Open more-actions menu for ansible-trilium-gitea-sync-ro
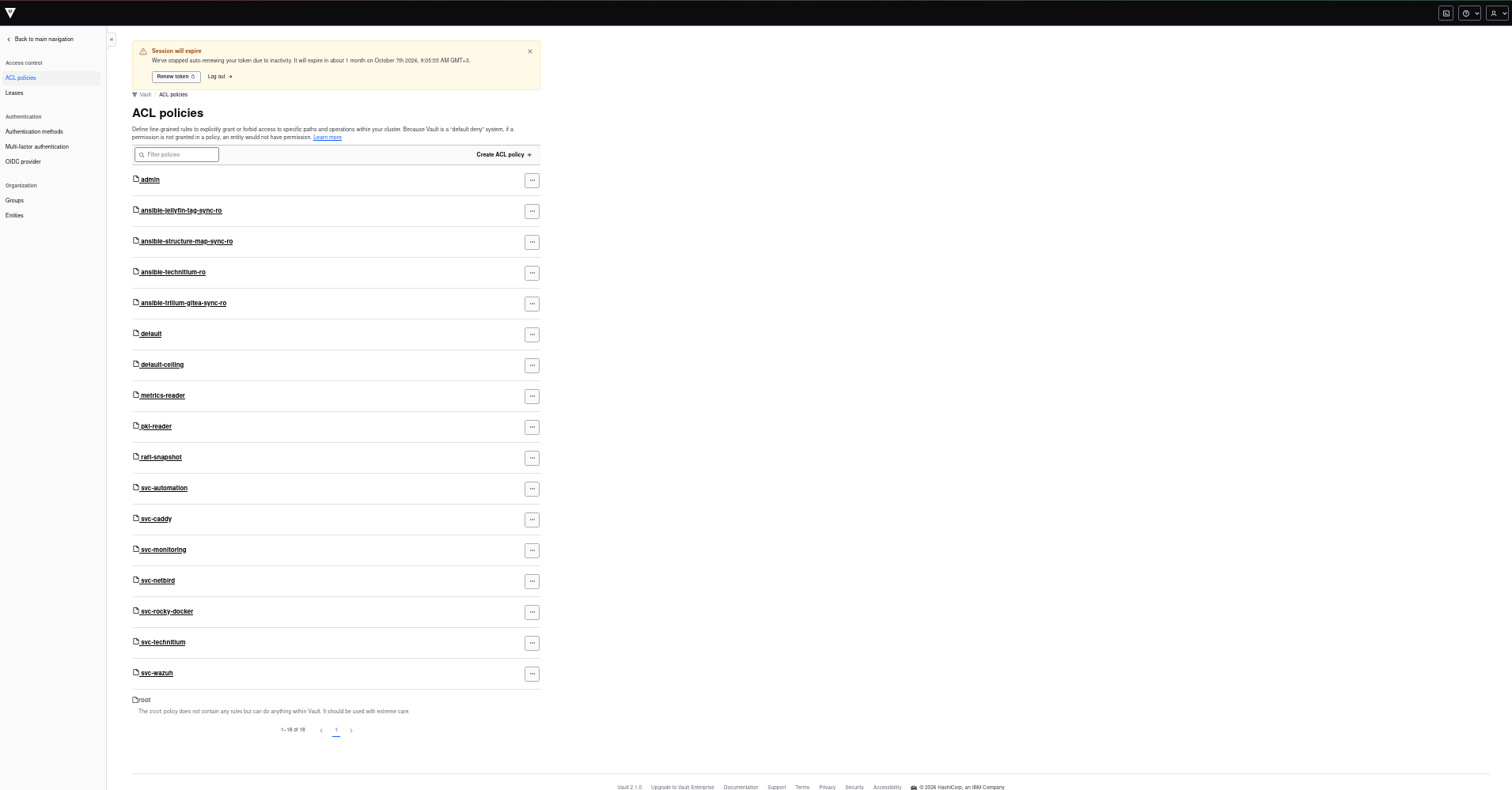The image size is (1512, 790). (x=532, y=304)
